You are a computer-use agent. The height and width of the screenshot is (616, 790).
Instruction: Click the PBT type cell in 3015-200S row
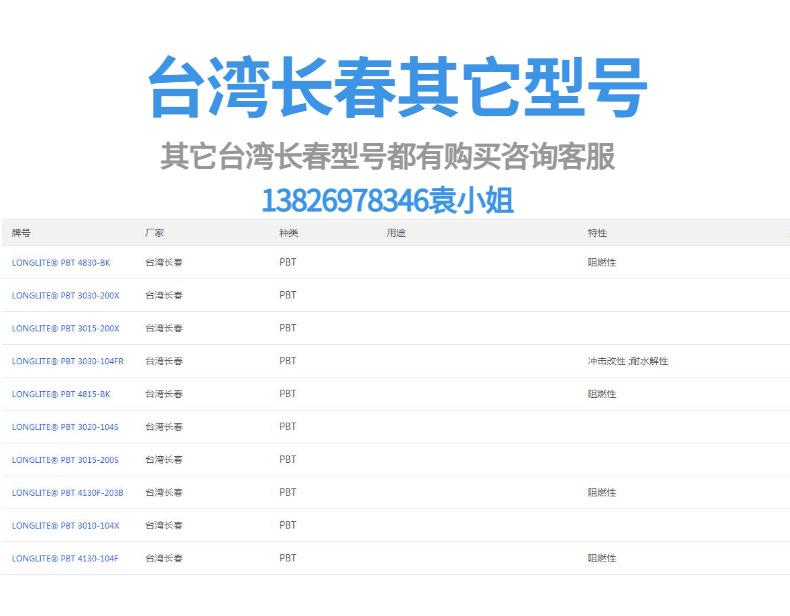coord(288,459)
